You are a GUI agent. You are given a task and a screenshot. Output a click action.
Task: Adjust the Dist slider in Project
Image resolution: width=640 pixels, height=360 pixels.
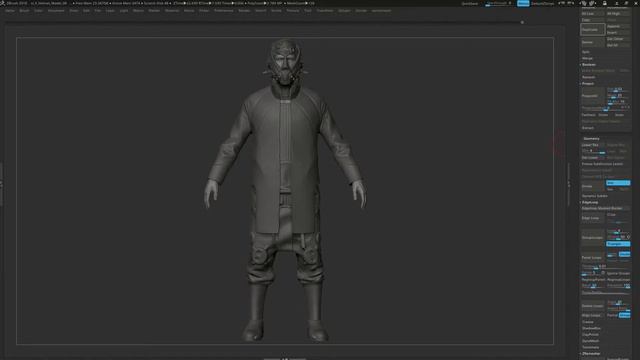click(x=618, y=89)
